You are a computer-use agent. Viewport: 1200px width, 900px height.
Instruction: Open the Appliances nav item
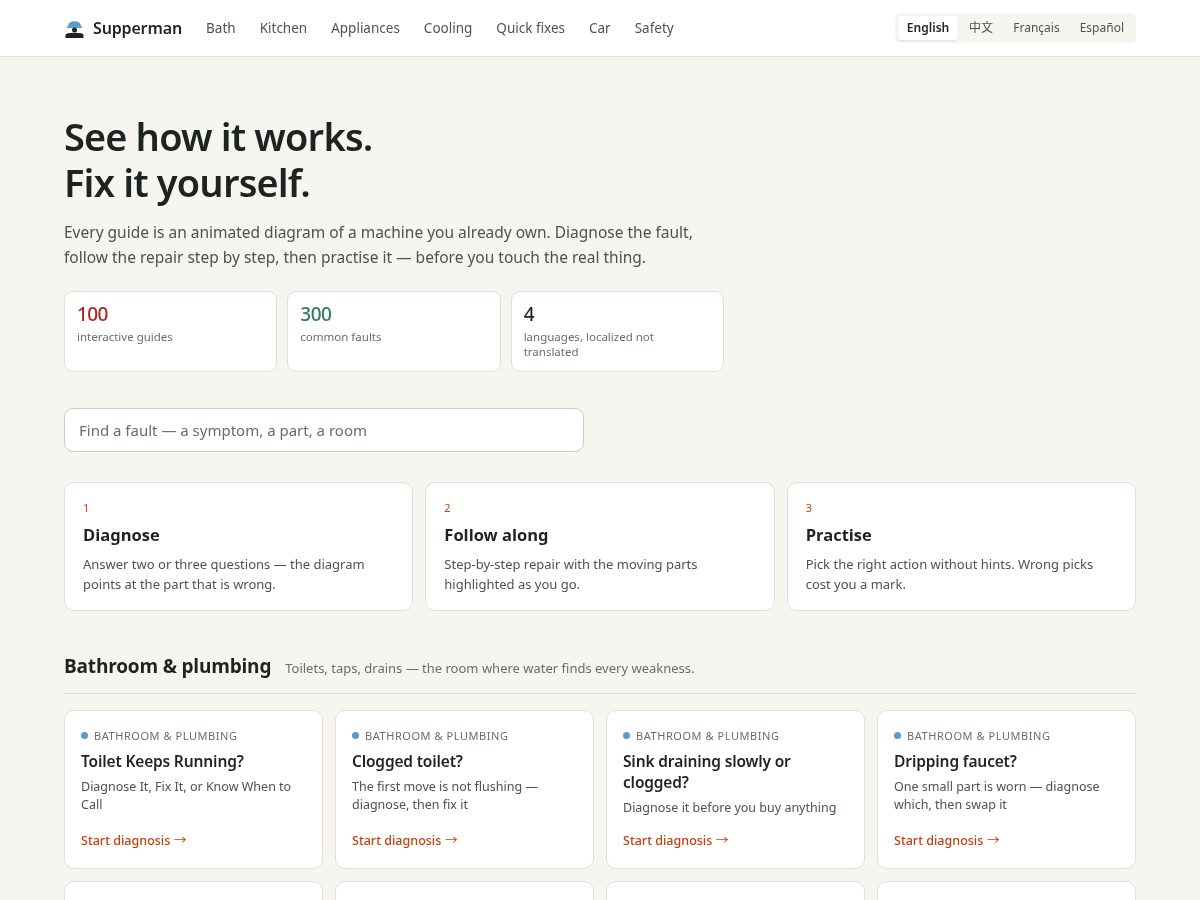(x=365, y=28)
